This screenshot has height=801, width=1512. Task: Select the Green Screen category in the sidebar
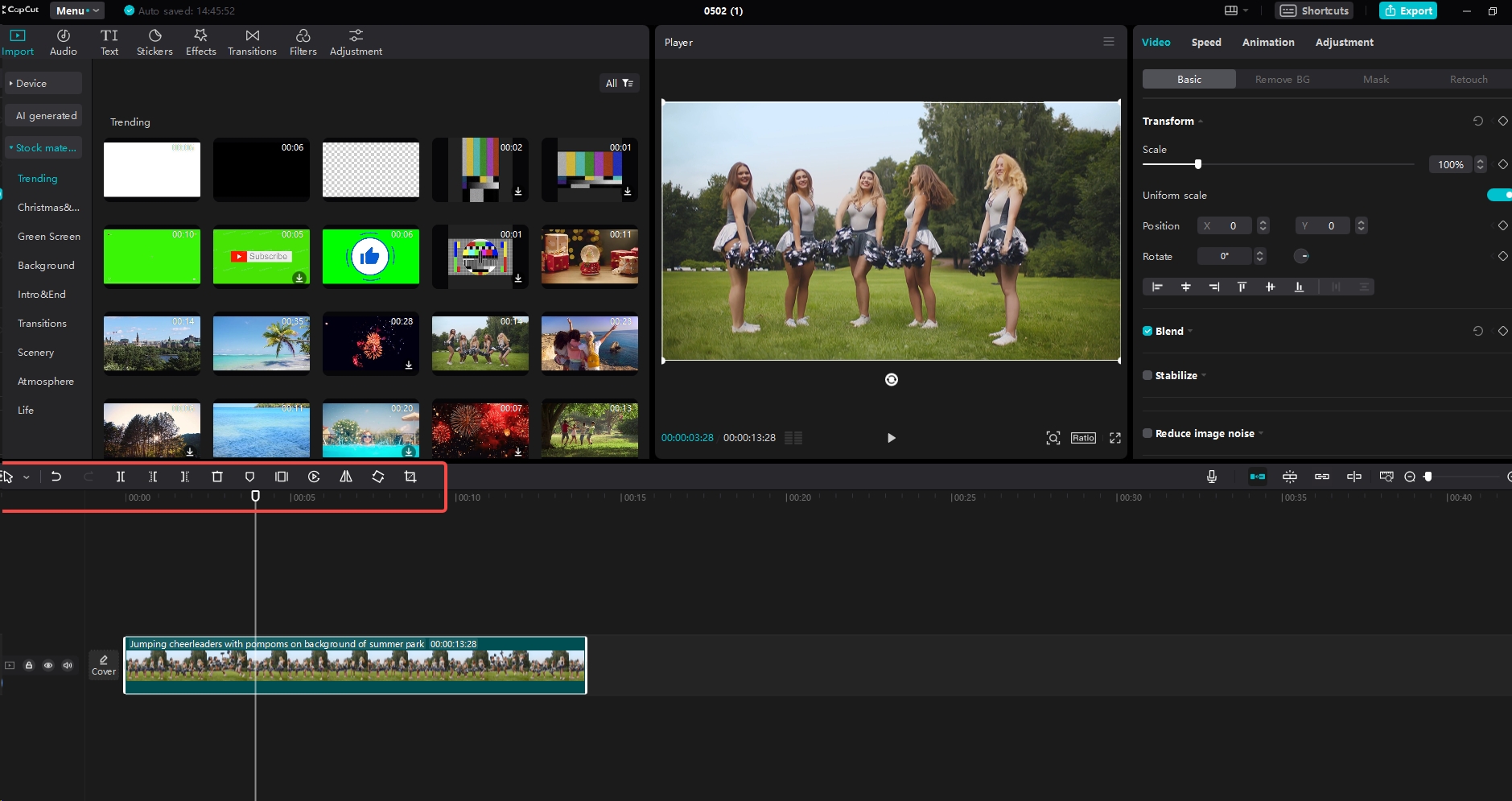[48, 236]
